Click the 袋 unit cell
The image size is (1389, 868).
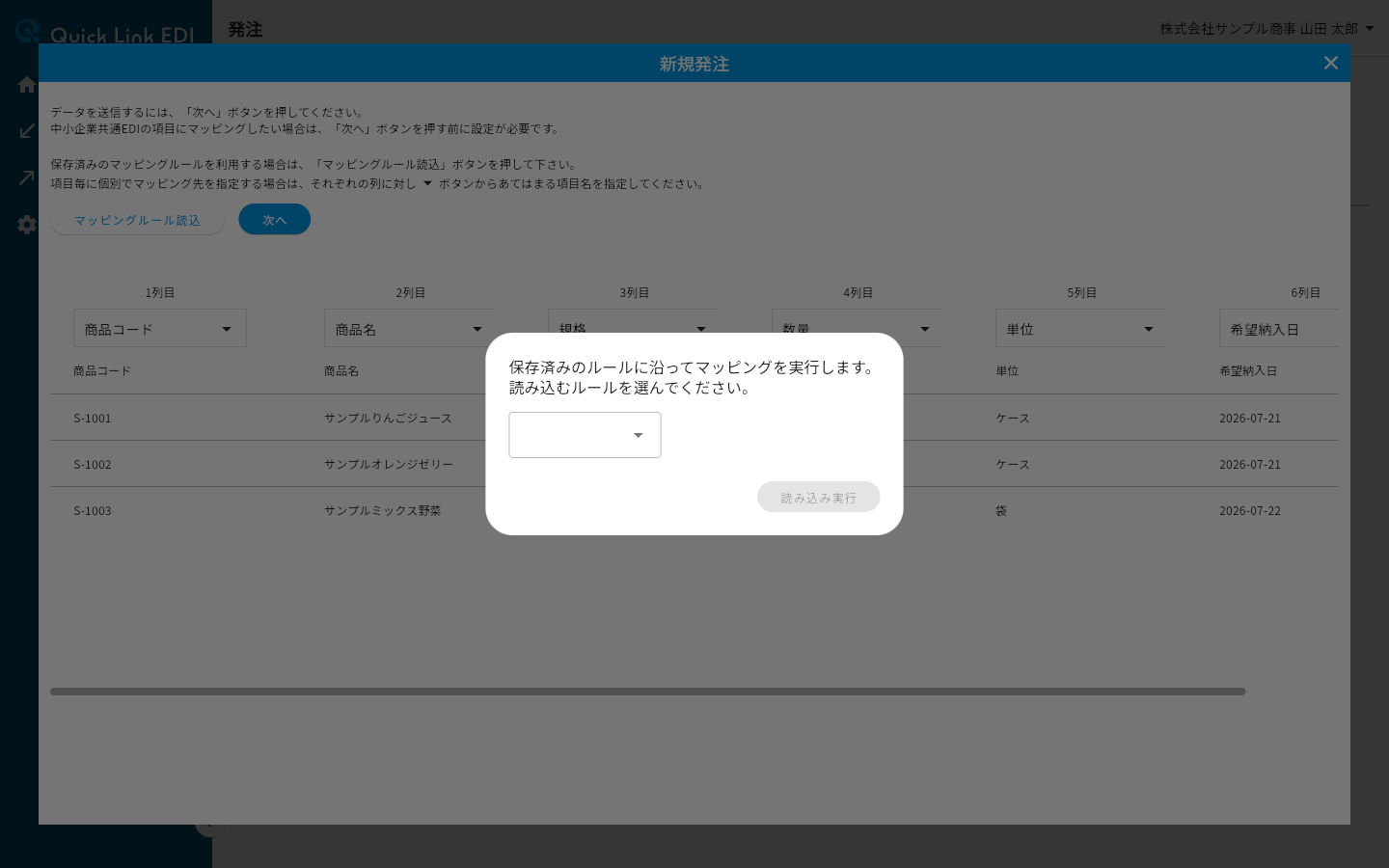pyautogui.click(x=1001, y=510)
